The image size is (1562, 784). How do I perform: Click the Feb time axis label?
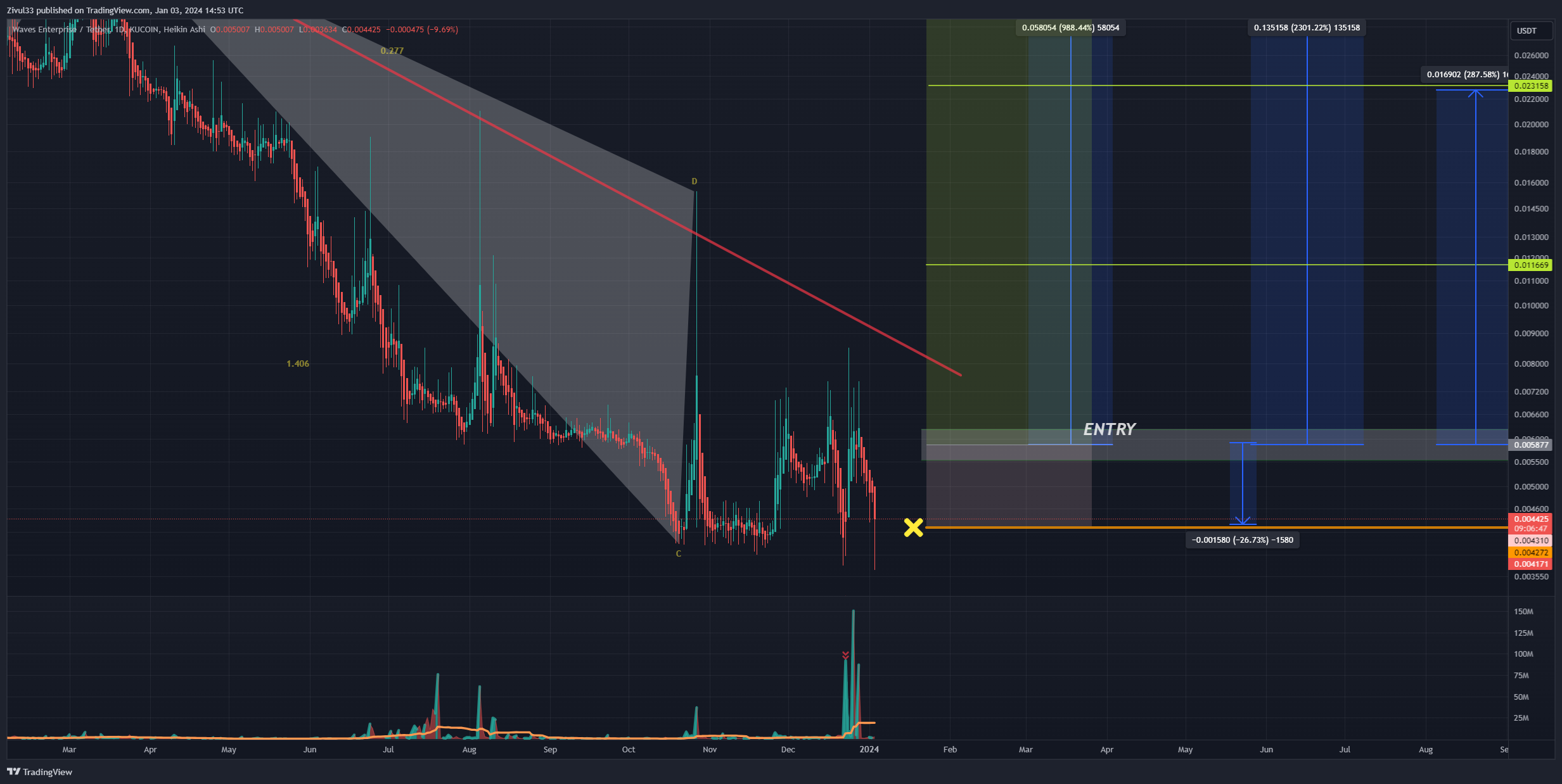pyautogui.click(x=950, y=750)
